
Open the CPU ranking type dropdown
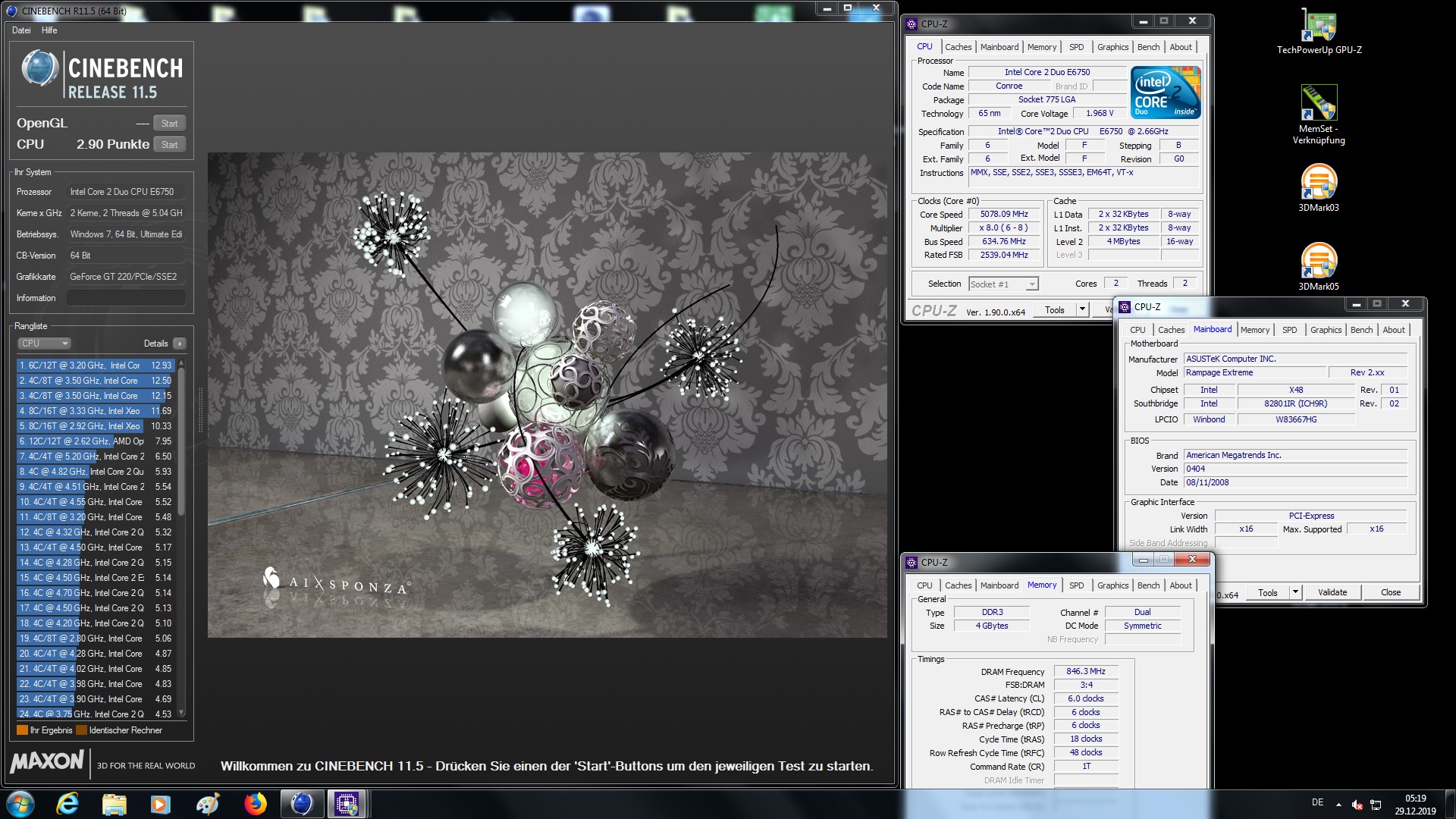tap(44, 344)
